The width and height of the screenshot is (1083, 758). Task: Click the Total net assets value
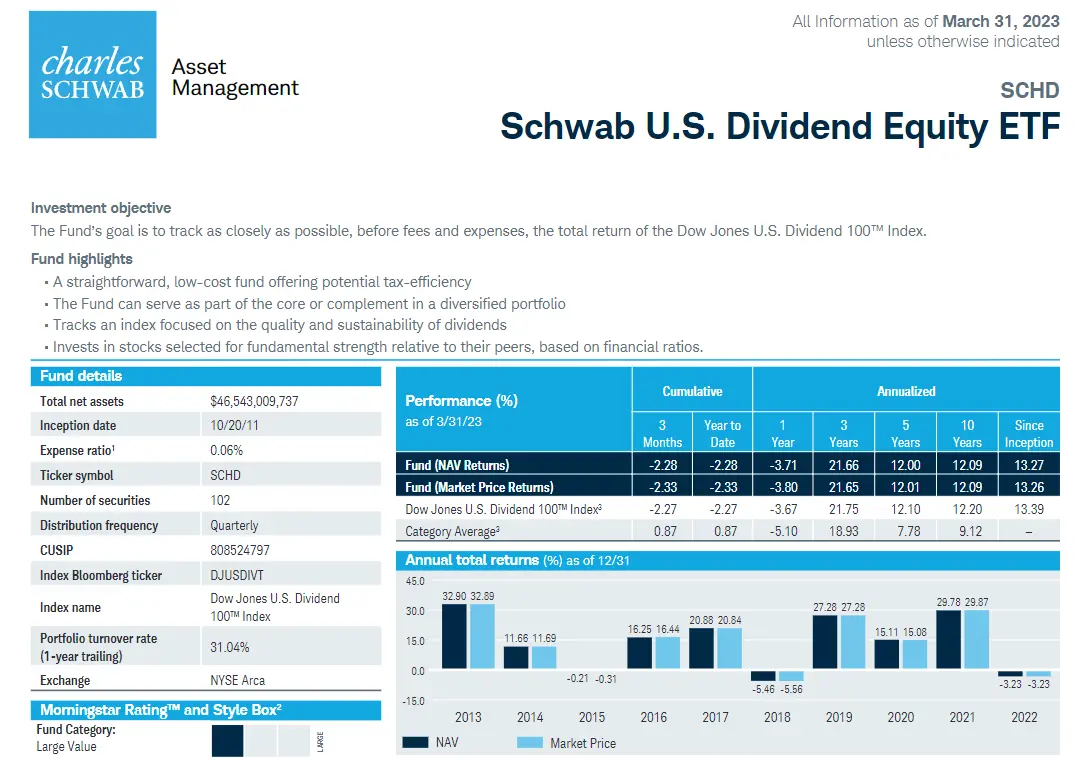pos(254,401)
